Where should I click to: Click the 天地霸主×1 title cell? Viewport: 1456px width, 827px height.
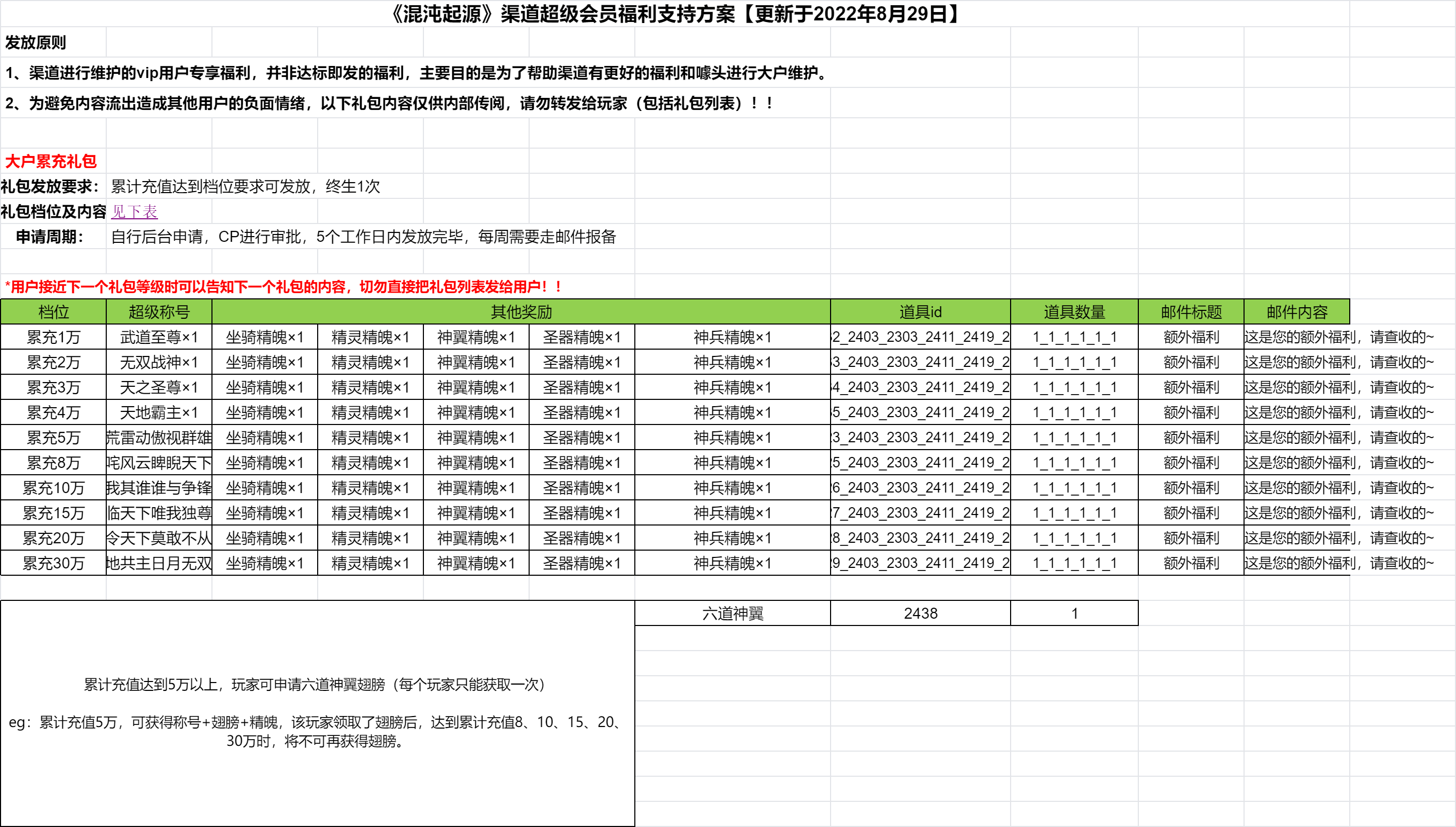tap(159, 412)
